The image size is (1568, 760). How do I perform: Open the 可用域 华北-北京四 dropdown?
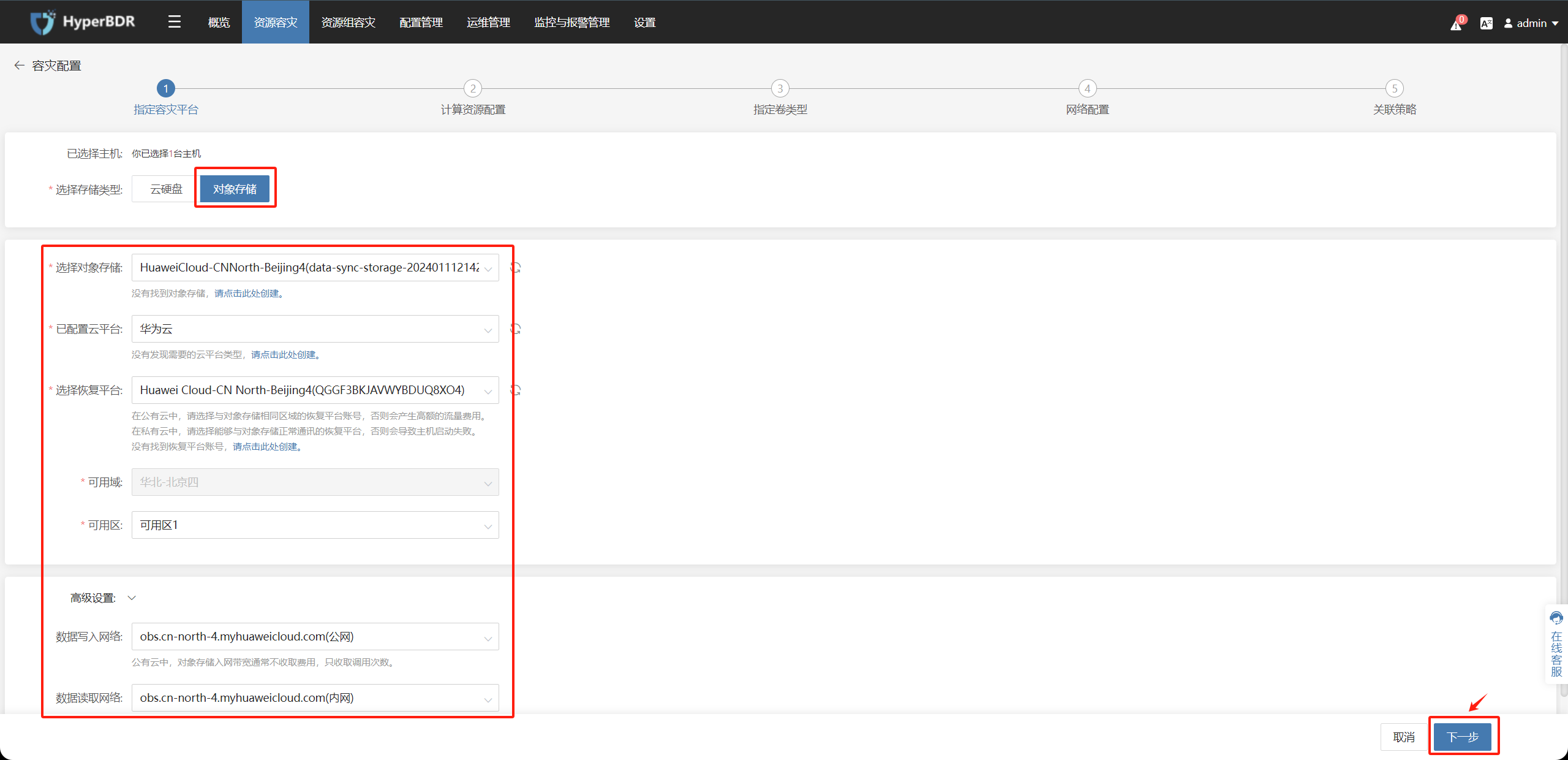315,482
